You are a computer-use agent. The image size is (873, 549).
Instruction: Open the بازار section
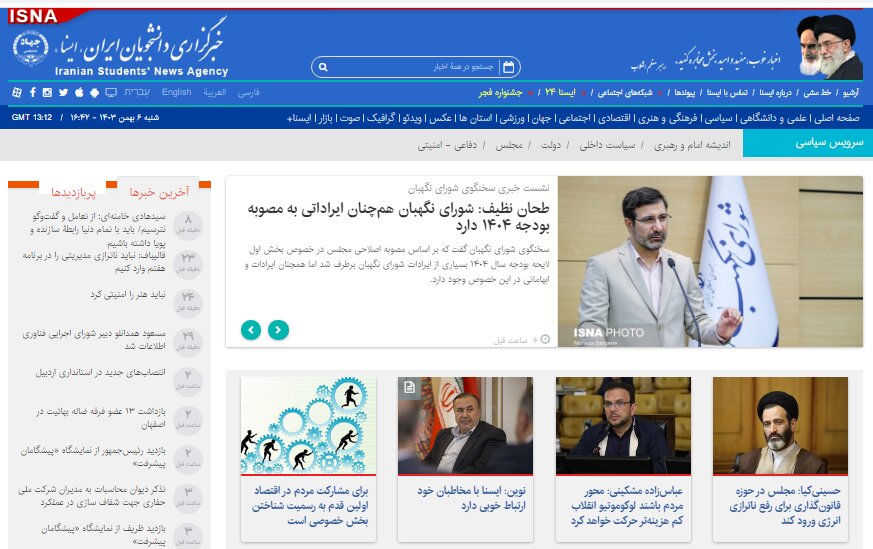[325, 118]
